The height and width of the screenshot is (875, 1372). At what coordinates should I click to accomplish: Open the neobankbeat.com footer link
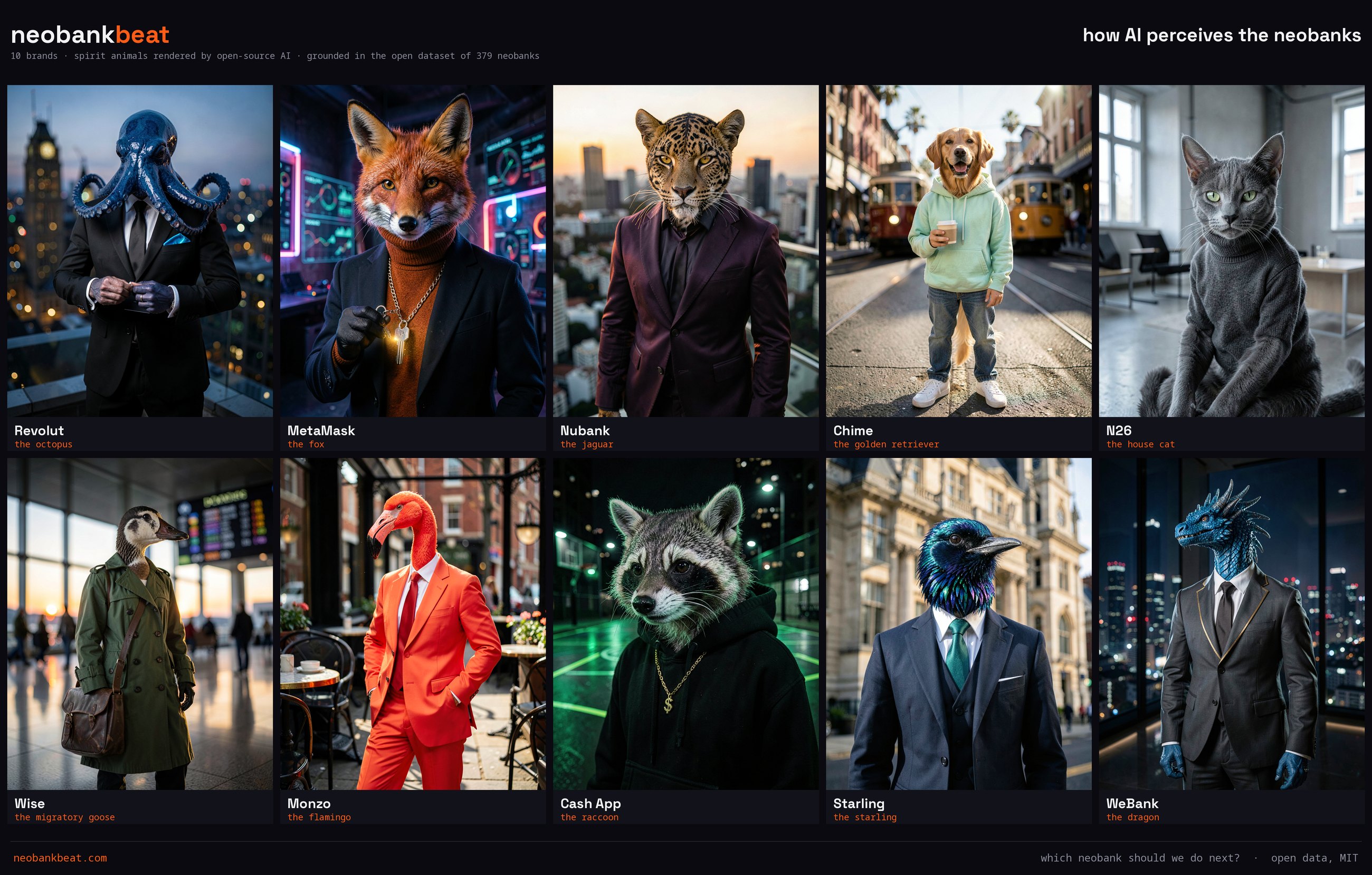[60, 858]
